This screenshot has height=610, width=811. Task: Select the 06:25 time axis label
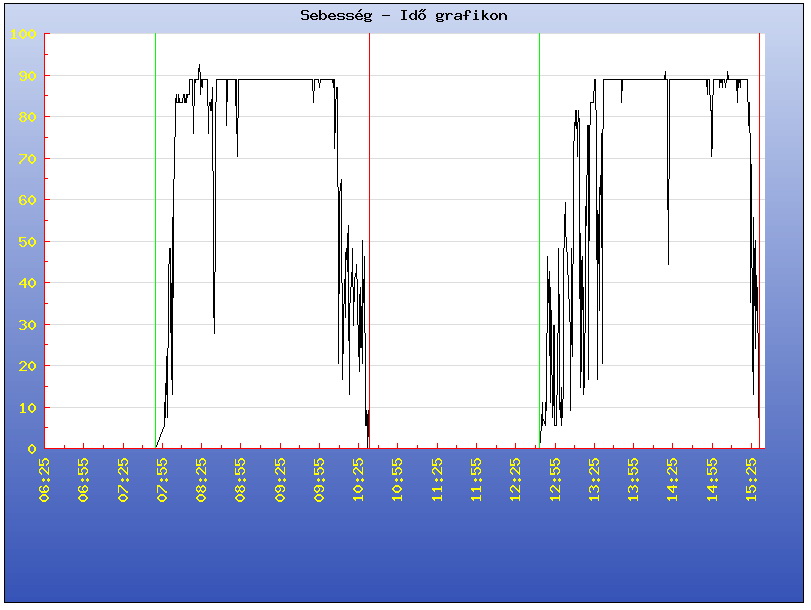[x=44, y=480]
